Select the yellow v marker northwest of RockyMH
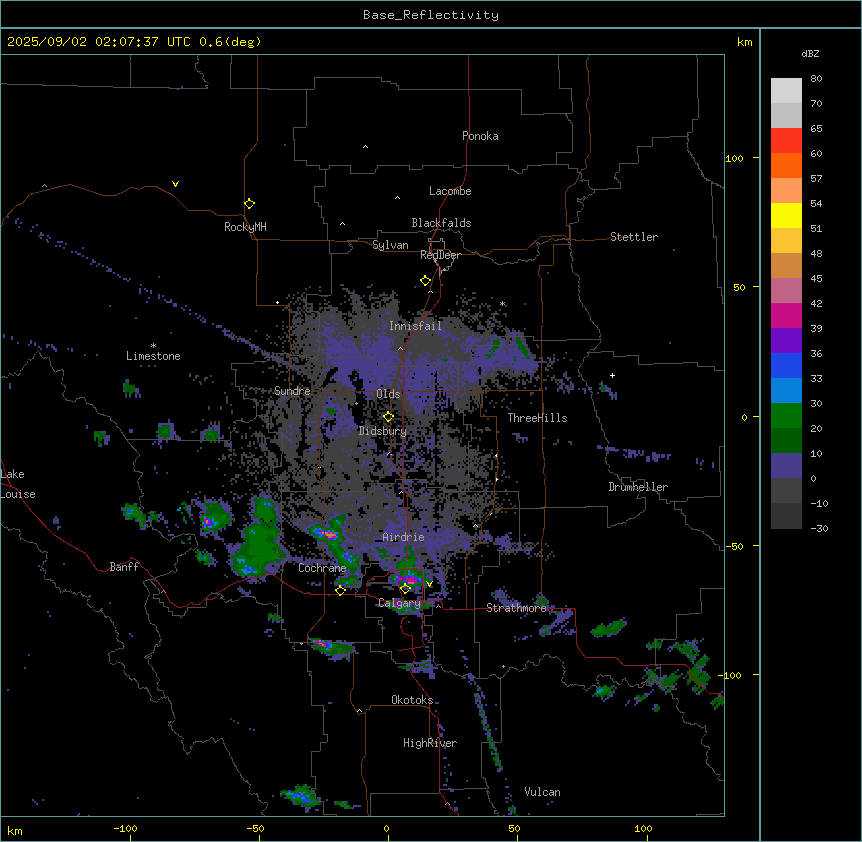The image size is (862, 842). pos(175,184)
